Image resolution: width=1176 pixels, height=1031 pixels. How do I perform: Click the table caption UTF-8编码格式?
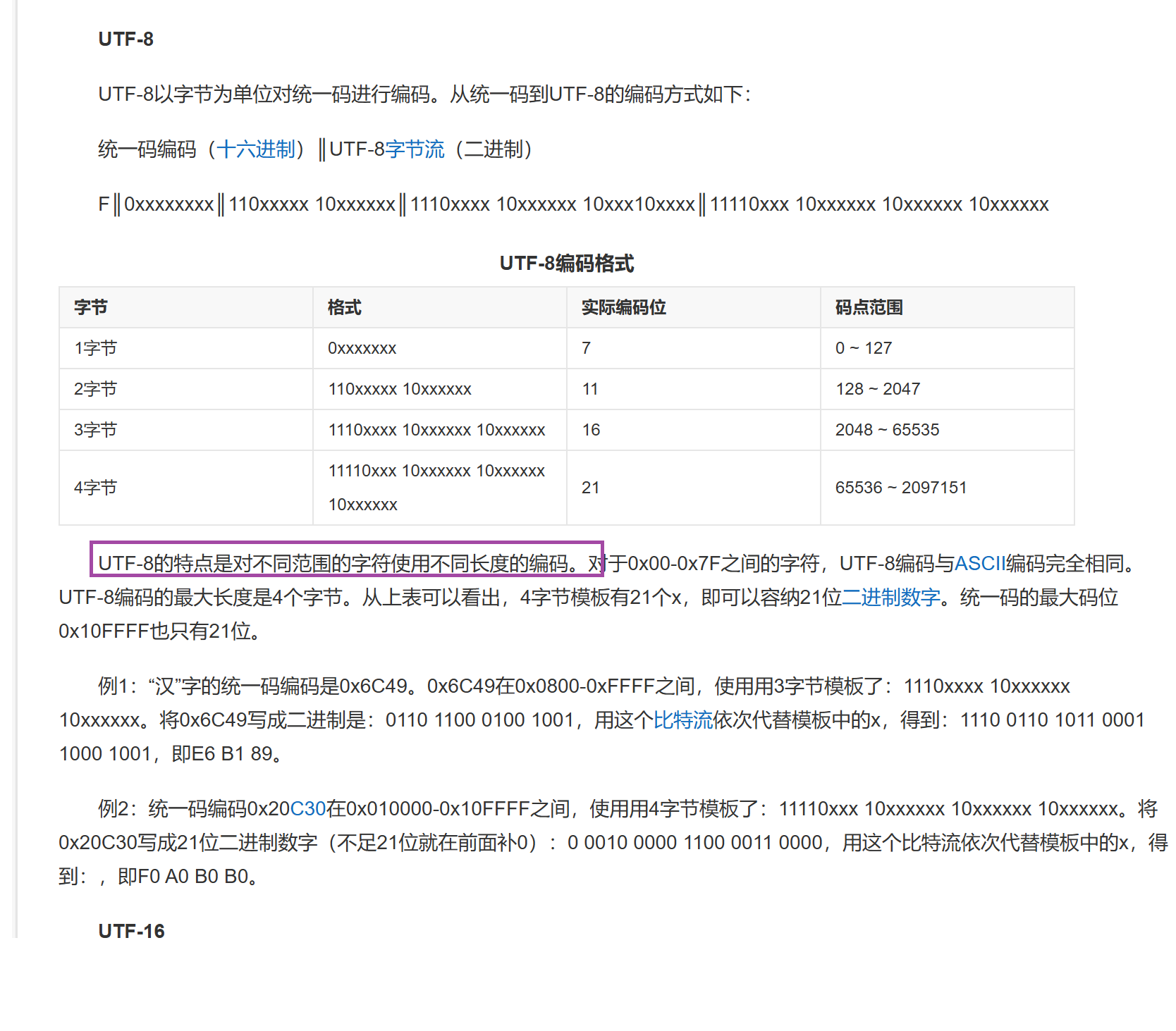pos(567,264)
